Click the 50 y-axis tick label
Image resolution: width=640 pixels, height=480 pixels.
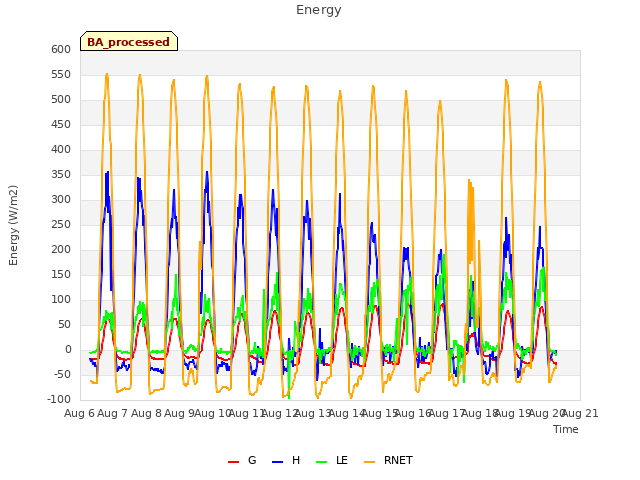tap(65, 324)
